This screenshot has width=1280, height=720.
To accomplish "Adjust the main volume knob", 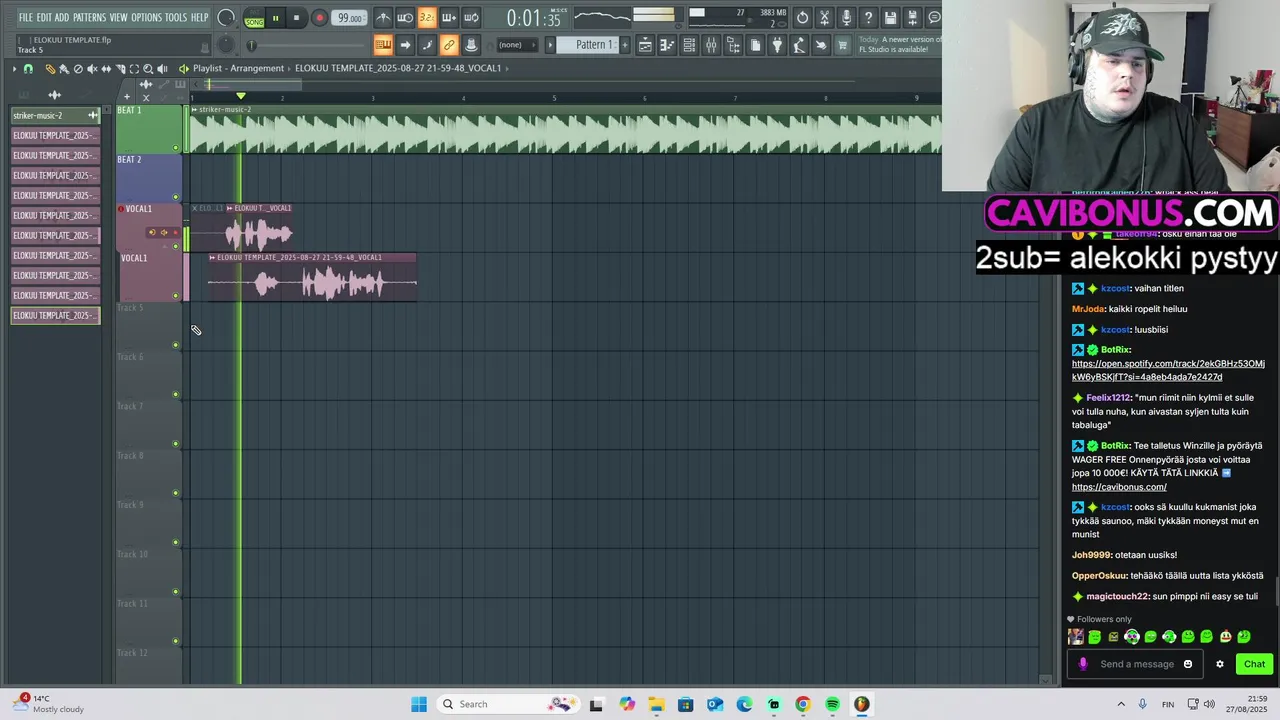I will (x=226, y=18).
